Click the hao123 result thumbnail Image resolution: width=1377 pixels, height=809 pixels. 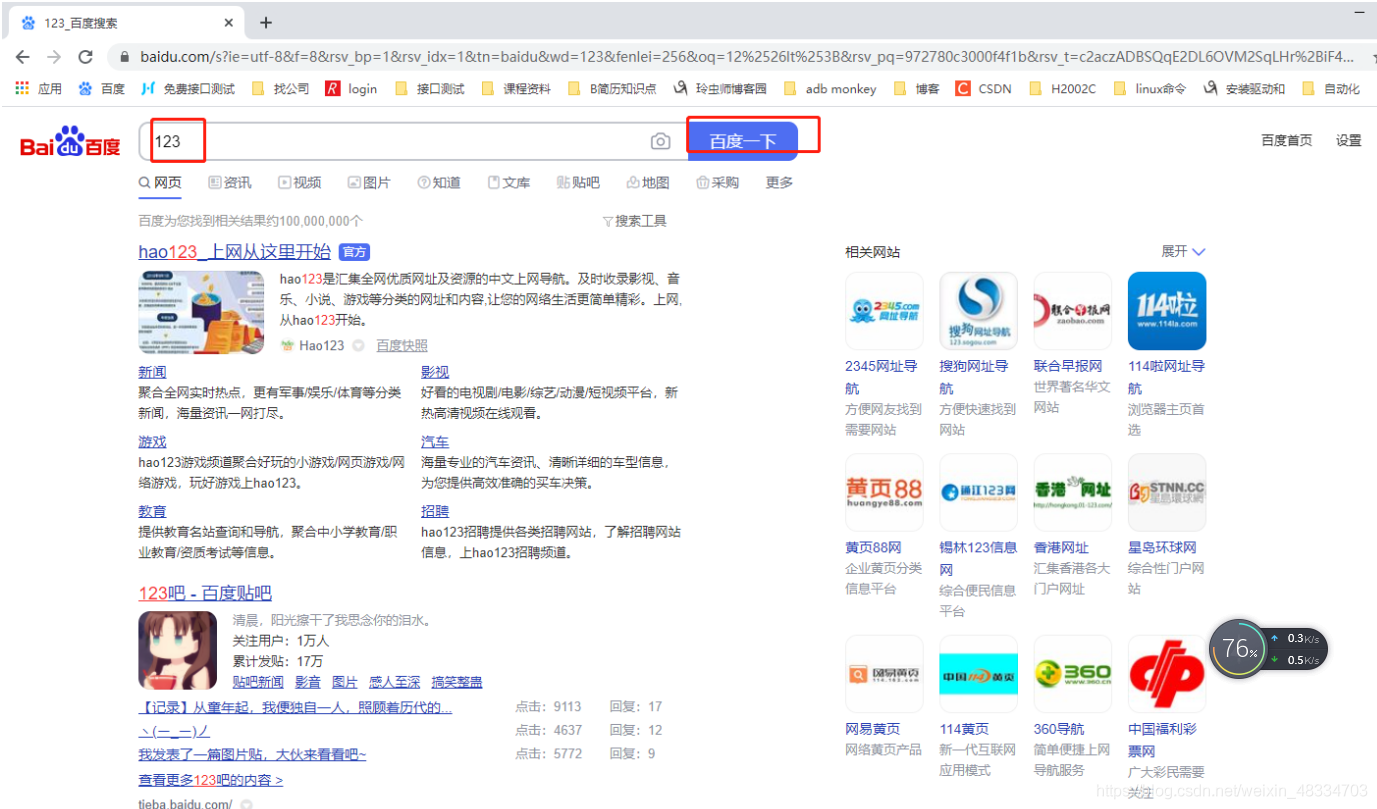(x=201, y=312)
